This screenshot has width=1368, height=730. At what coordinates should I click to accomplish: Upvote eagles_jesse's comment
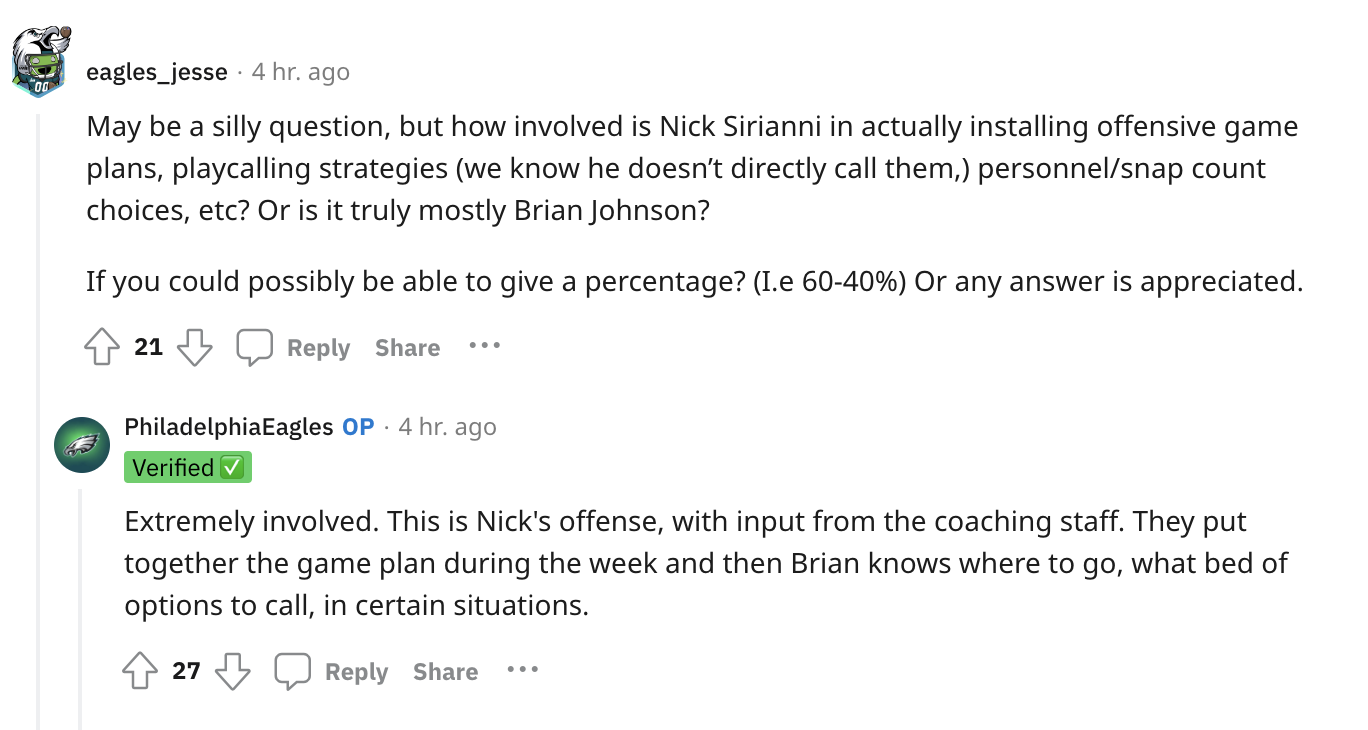[102, 347]
